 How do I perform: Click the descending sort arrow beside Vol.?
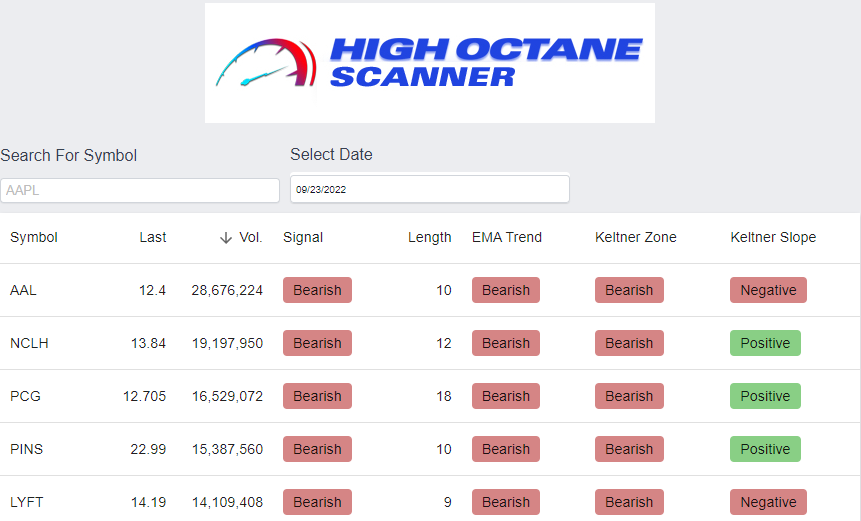coord(226,238)
